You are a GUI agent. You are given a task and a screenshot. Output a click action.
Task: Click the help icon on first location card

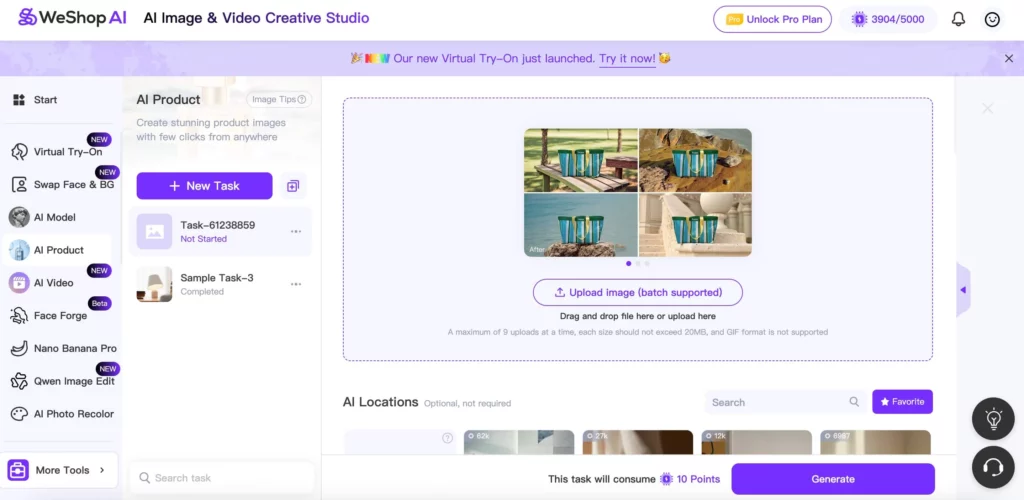point(447,438)
